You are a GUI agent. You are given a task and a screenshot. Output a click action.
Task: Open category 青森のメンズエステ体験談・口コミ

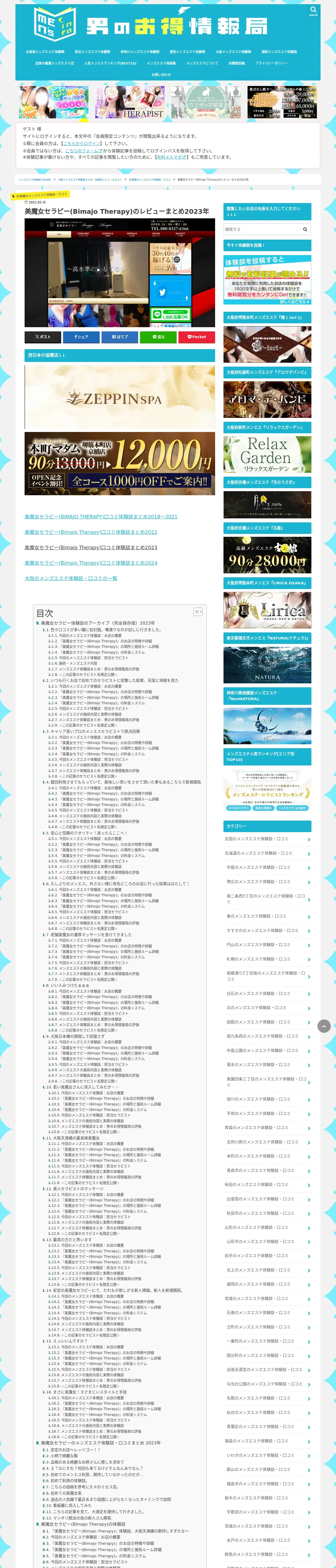(x=267, y=1127)
